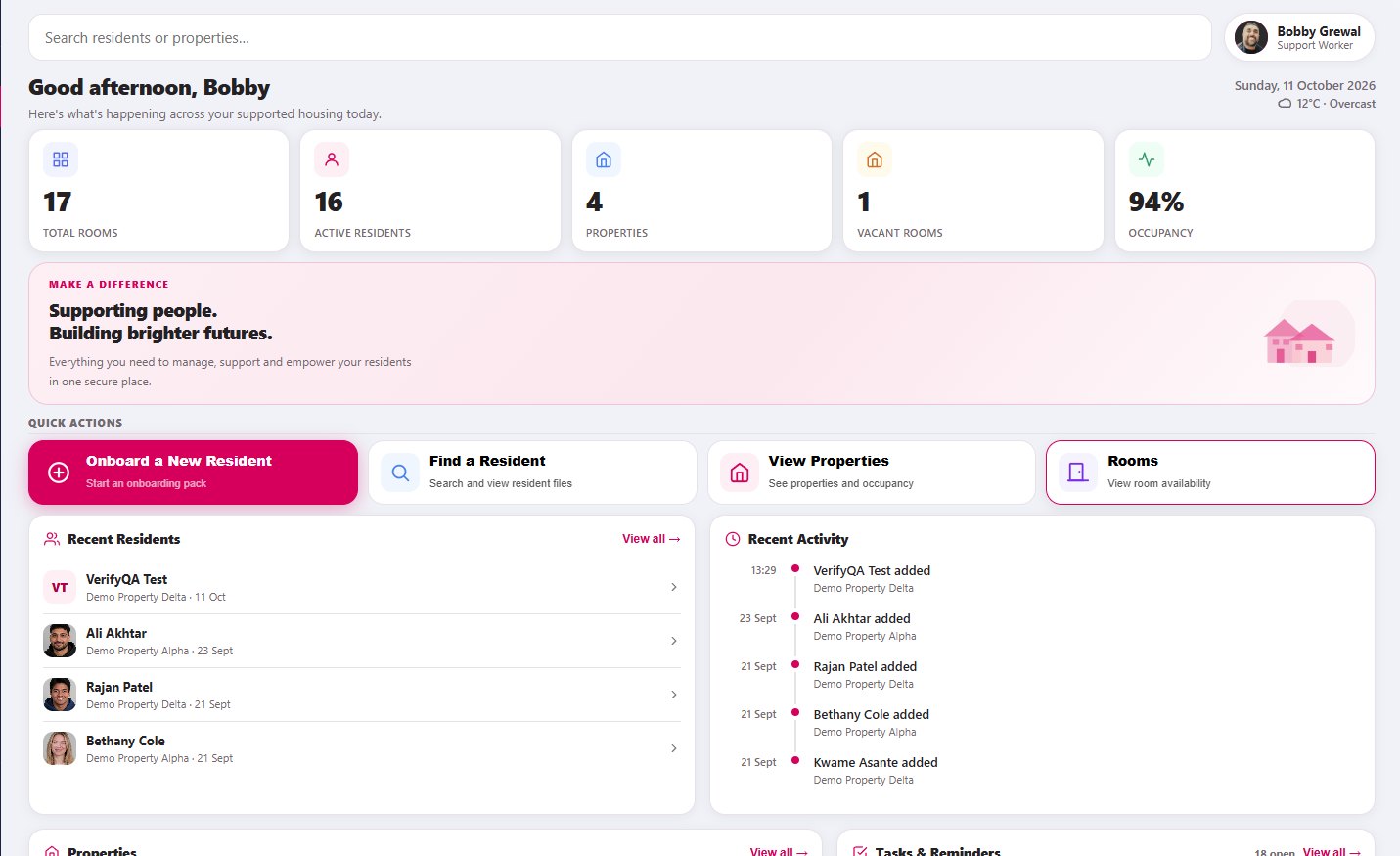The width and height of the screenshot is (1400, 856).
Task: Click the magnifier icon on Find a Resident
Action: 400,473
